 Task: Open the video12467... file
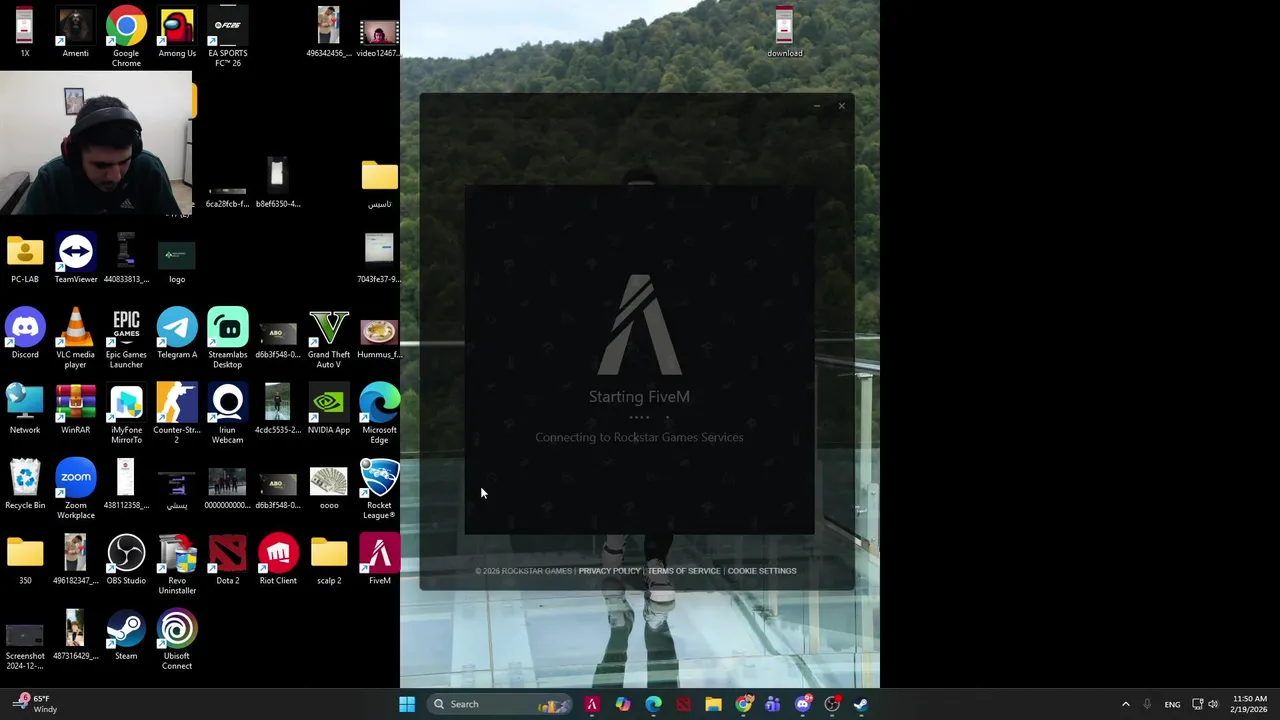click(379, 37)
